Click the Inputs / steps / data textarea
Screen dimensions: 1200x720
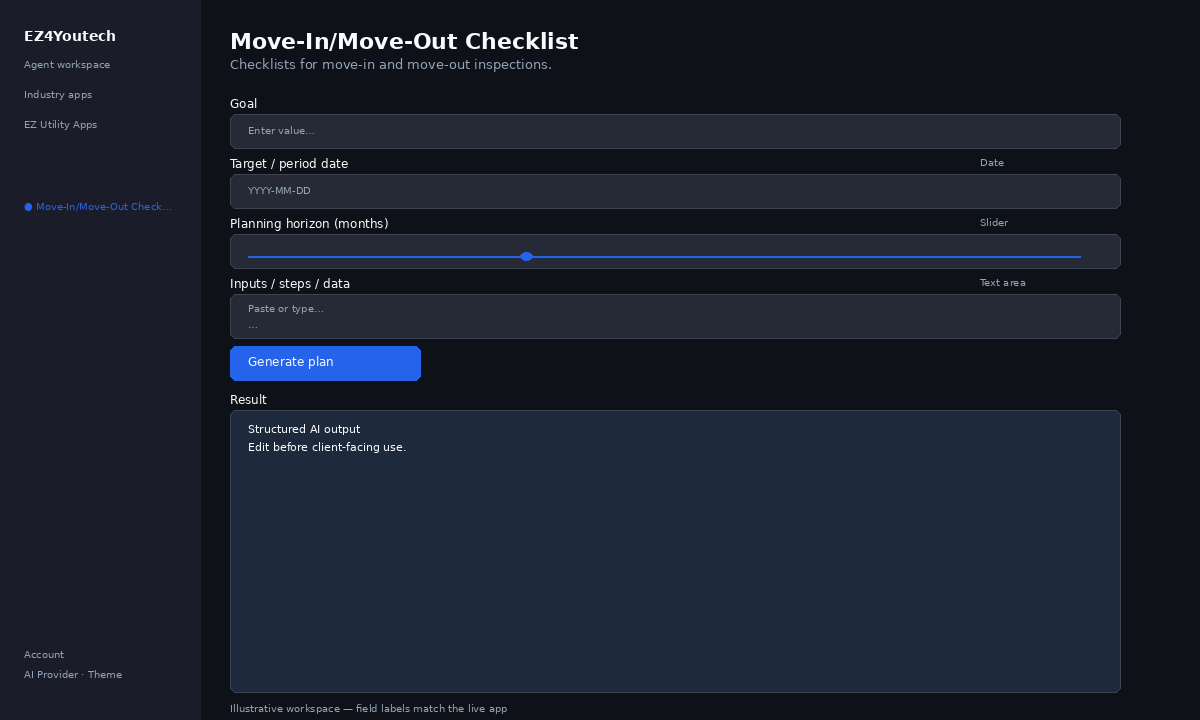click(x=675, y=316)
